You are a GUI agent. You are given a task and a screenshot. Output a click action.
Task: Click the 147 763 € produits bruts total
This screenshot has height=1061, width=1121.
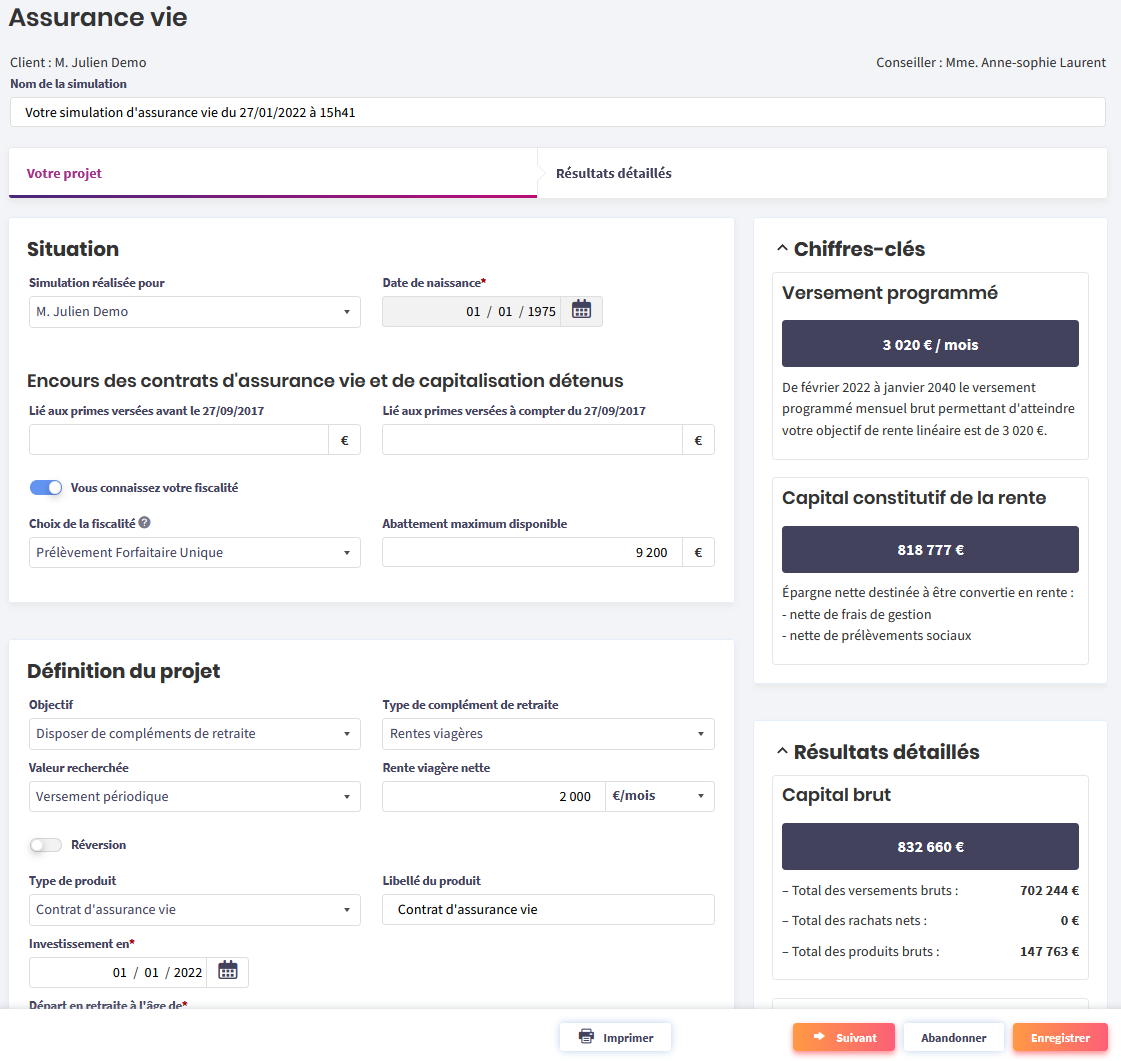pos(1050,951)
